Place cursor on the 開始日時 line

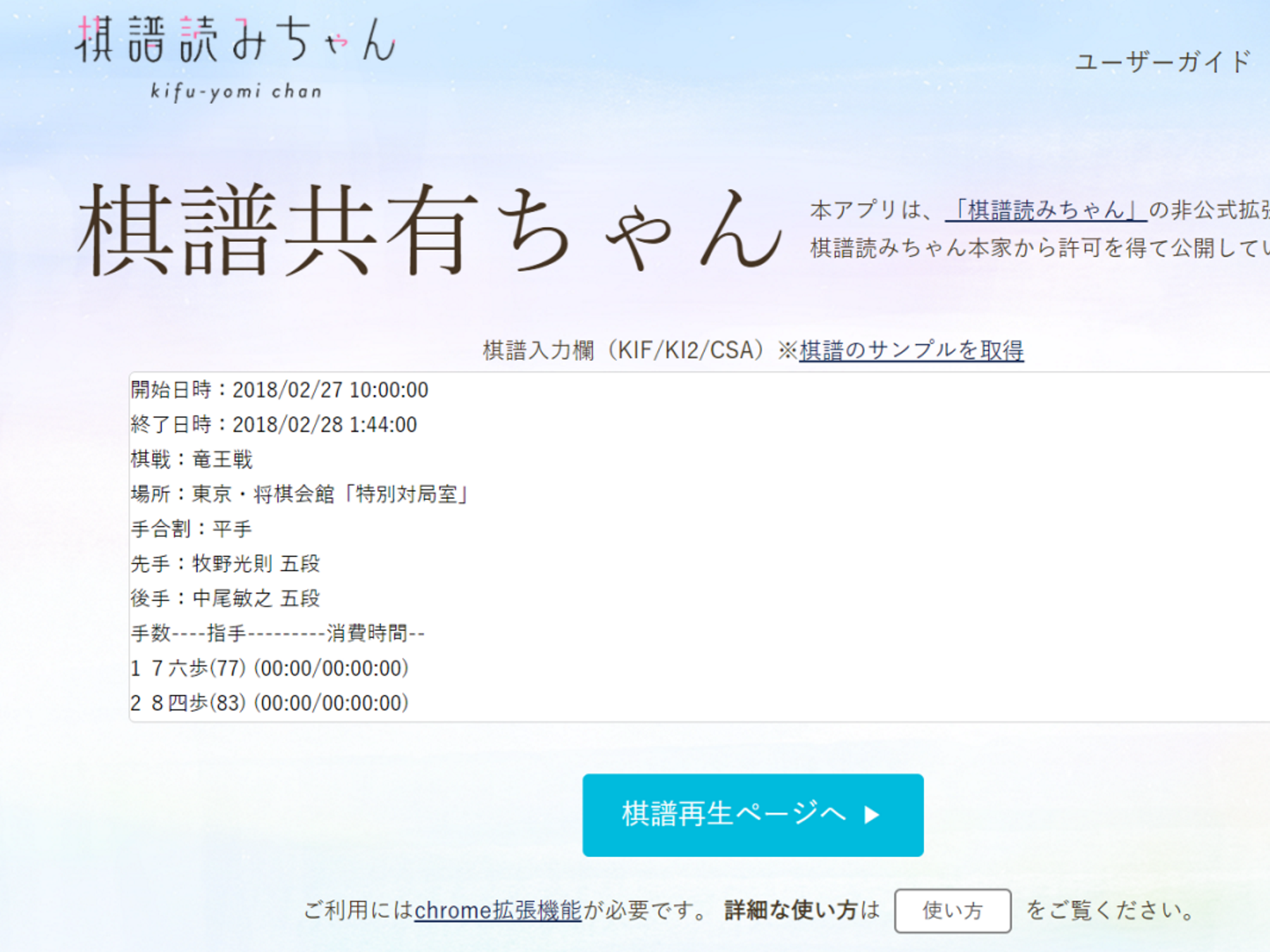tap(279, 390)
